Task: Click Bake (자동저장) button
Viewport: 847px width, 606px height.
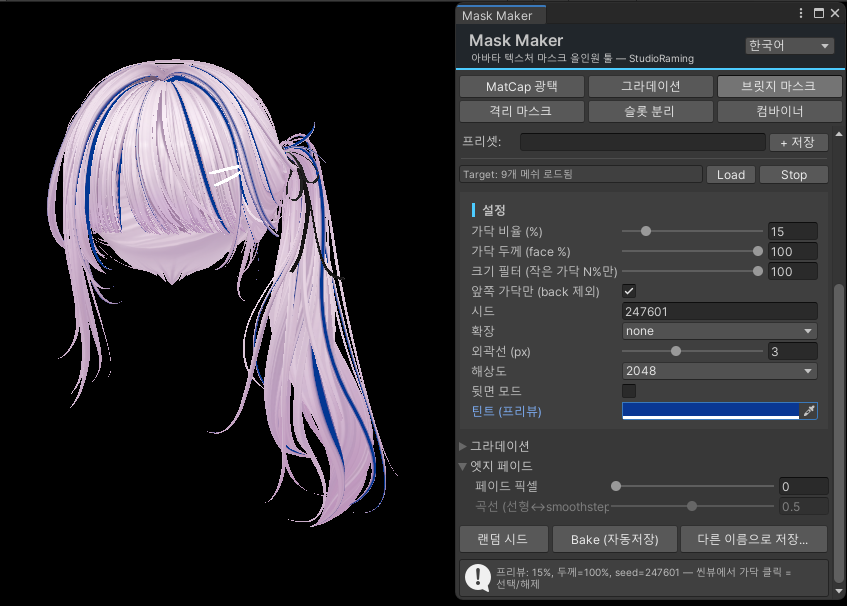Action: click(615, 539)
